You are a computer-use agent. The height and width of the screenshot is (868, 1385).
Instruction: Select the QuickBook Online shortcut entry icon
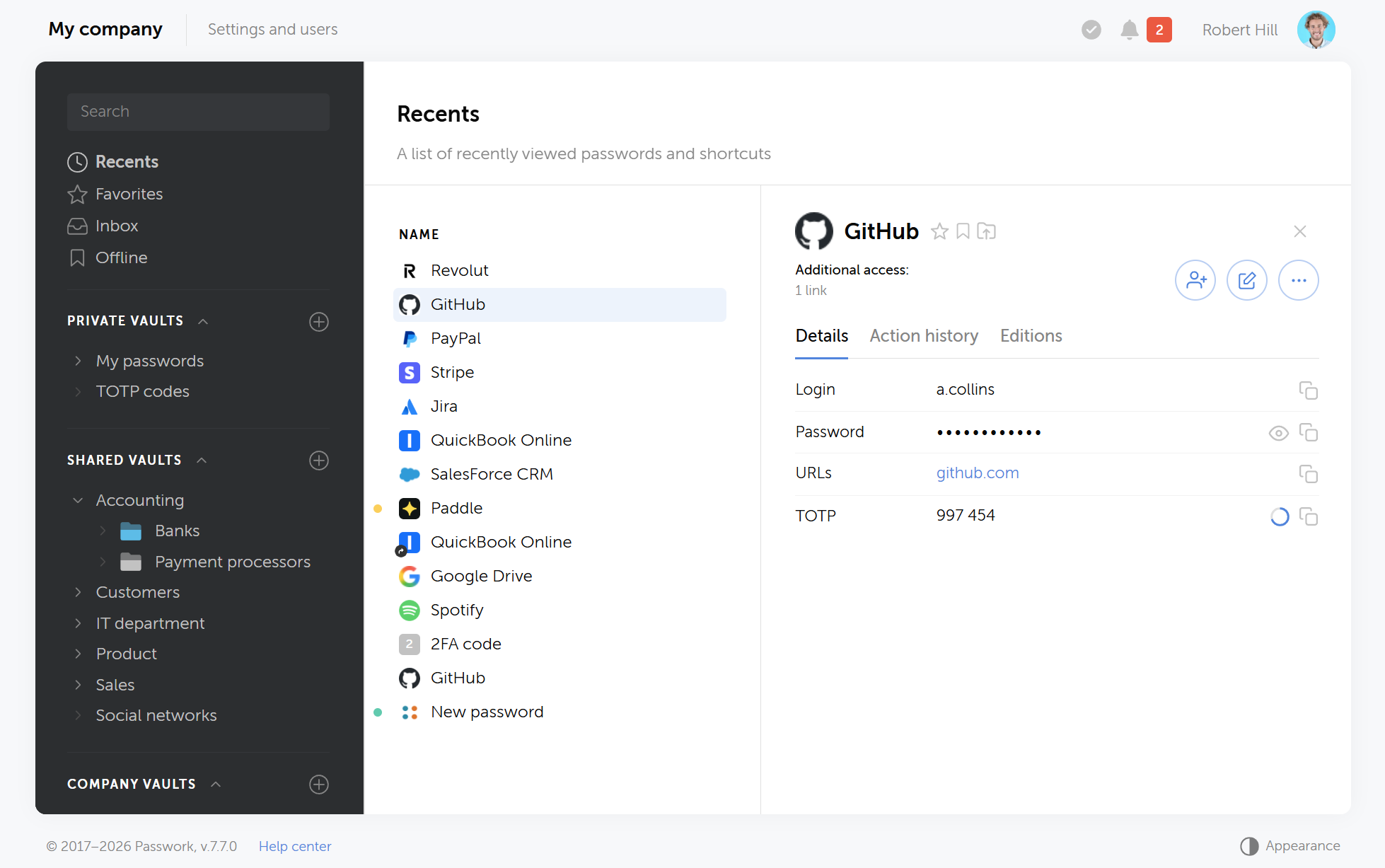pos(409,542)
